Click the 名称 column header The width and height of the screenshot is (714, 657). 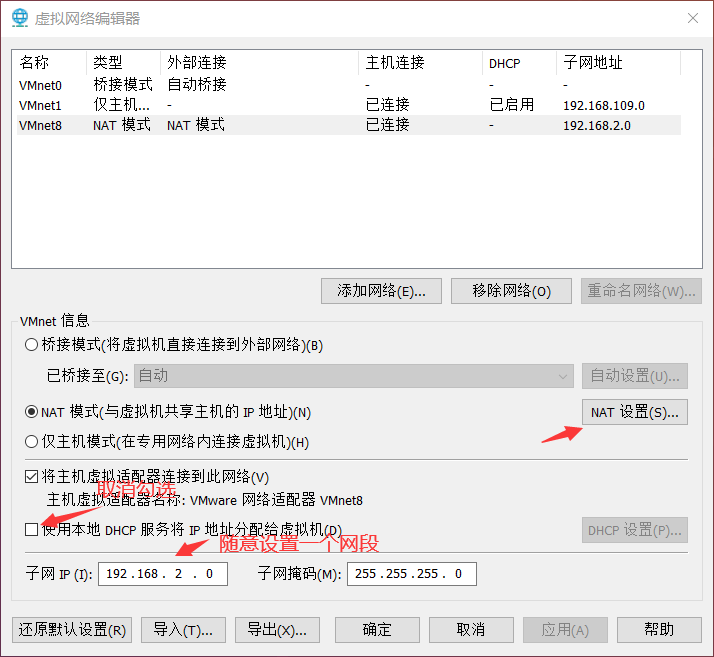[x=51, y=62]
